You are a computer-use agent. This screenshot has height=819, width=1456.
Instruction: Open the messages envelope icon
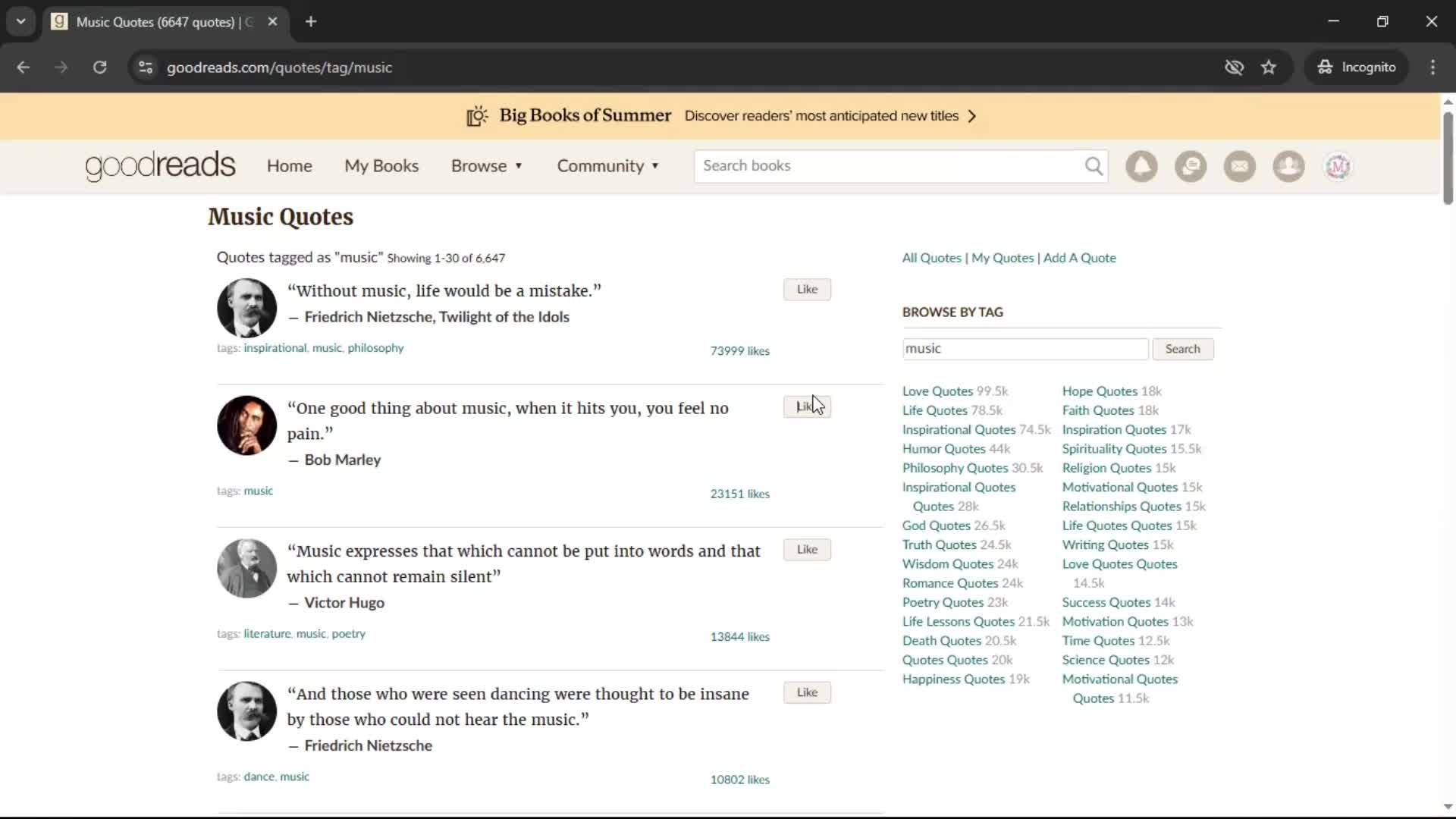(1240, 166)
